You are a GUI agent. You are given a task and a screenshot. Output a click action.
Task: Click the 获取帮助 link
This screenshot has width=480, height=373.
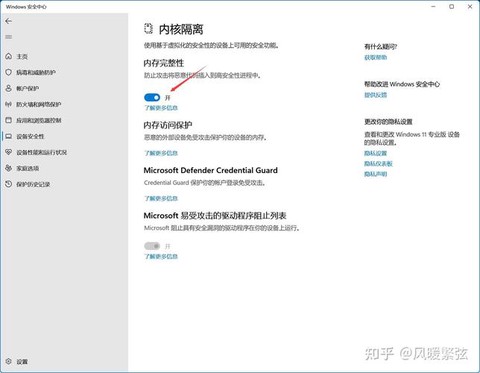click(376, 57)
